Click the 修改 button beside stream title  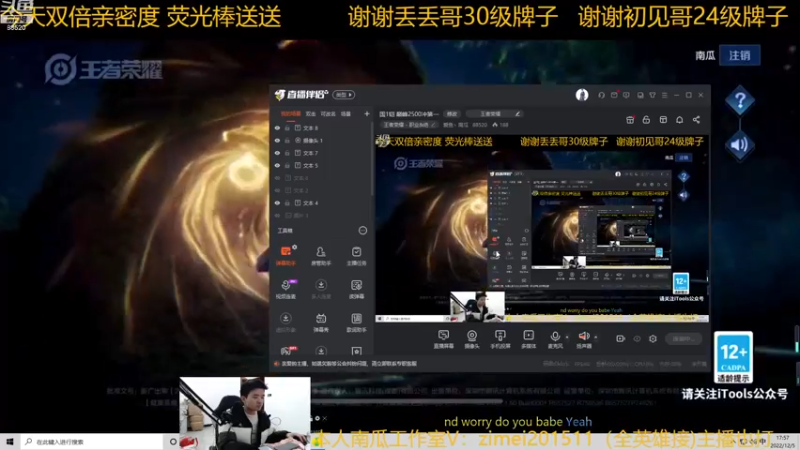coord(452,114)
